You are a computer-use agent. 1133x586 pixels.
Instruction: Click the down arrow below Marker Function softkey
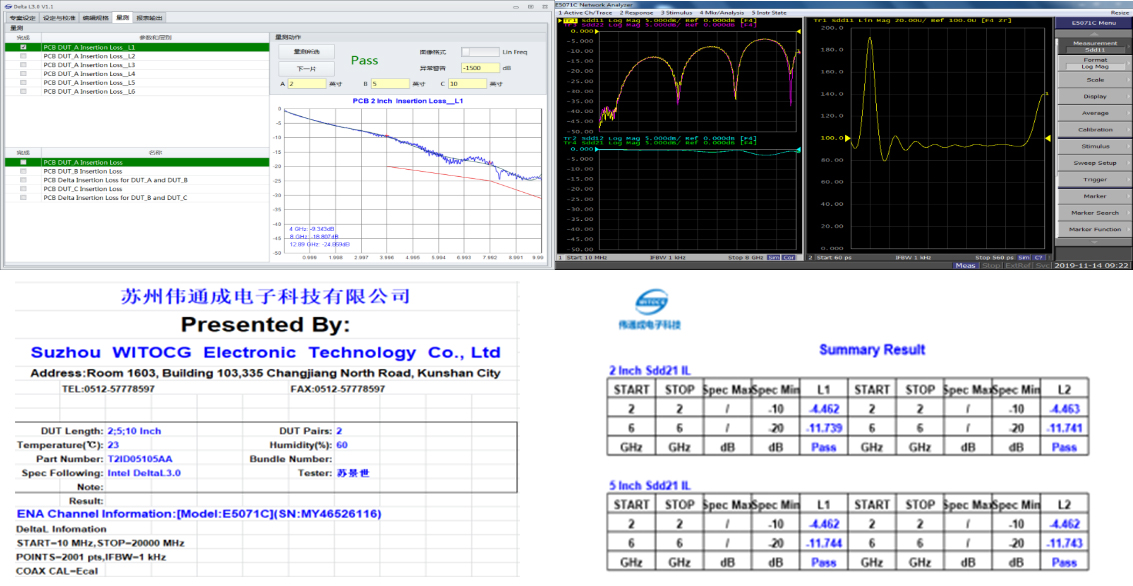pyautogui.click(x=1095, y=241)
